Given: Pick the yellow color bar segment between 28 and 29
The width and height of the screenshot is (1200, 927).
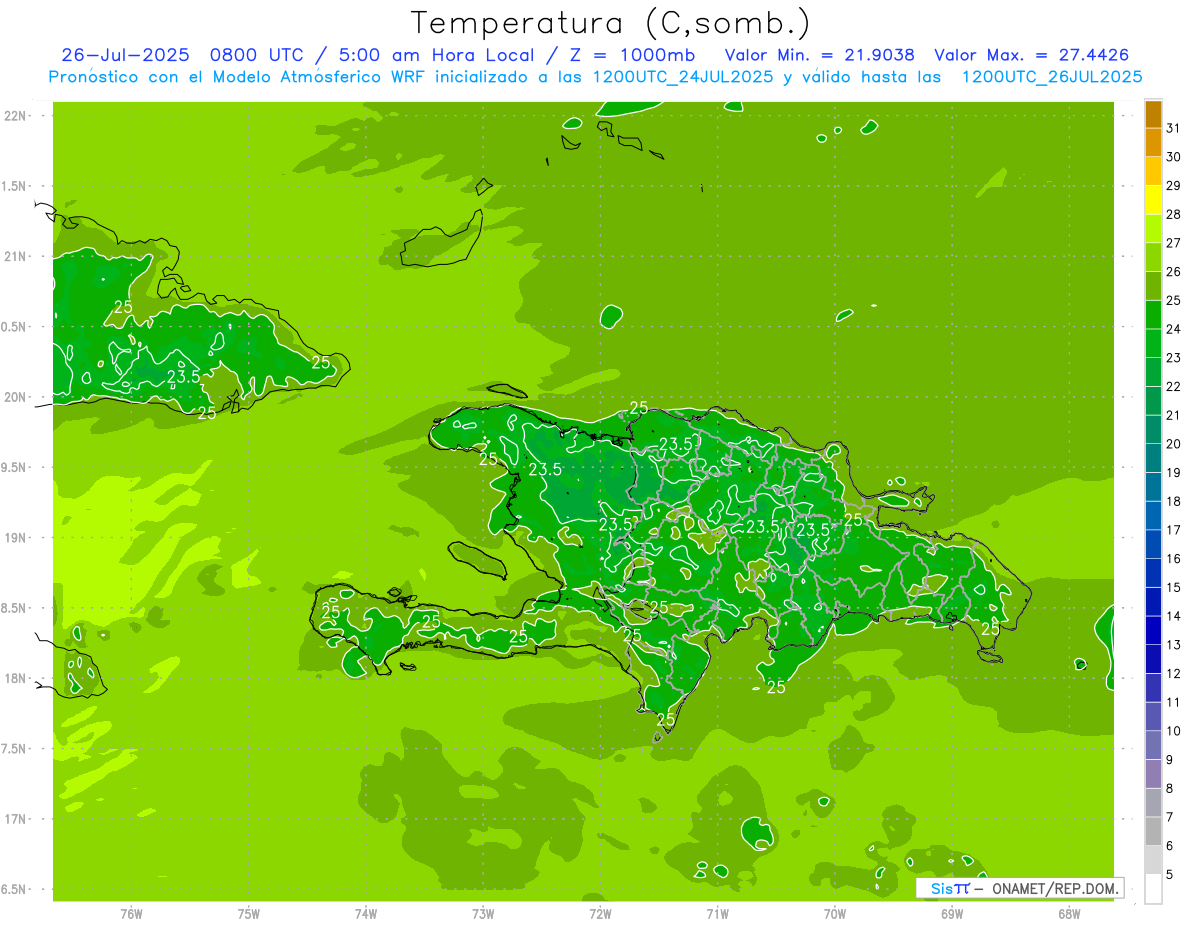Looking at the screenshot, I should tap(1153, 200).
